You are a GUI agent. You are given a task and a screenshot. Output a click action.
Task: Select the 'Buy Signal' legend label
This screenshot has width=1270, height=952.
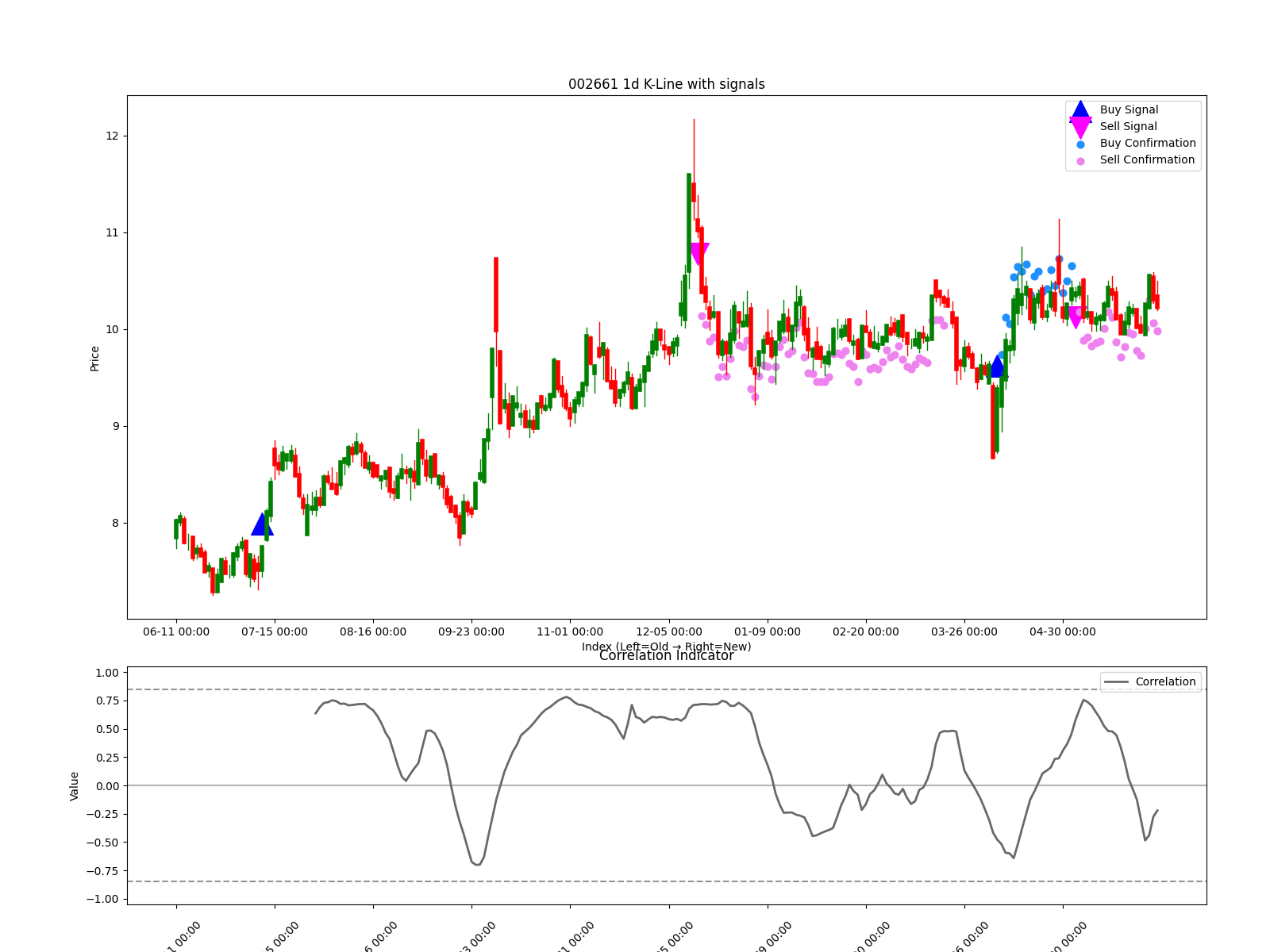tap(1129, 110)
